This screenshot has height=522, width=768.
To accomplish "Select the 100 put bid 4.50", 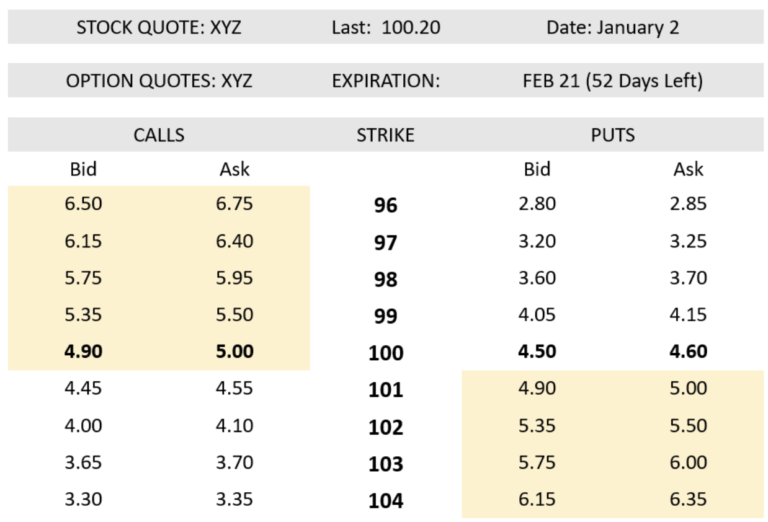I will click(x=537, y=351).
